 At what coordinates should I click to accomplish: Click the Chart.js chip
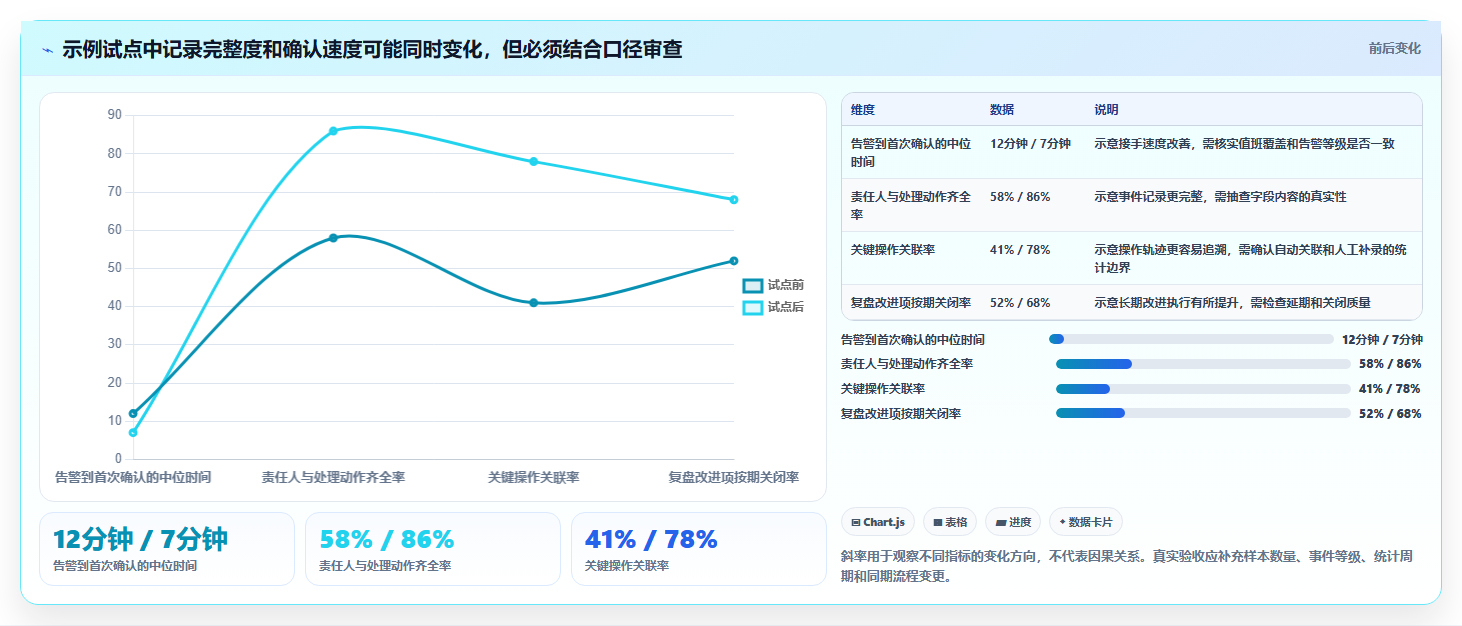point(878,522)
